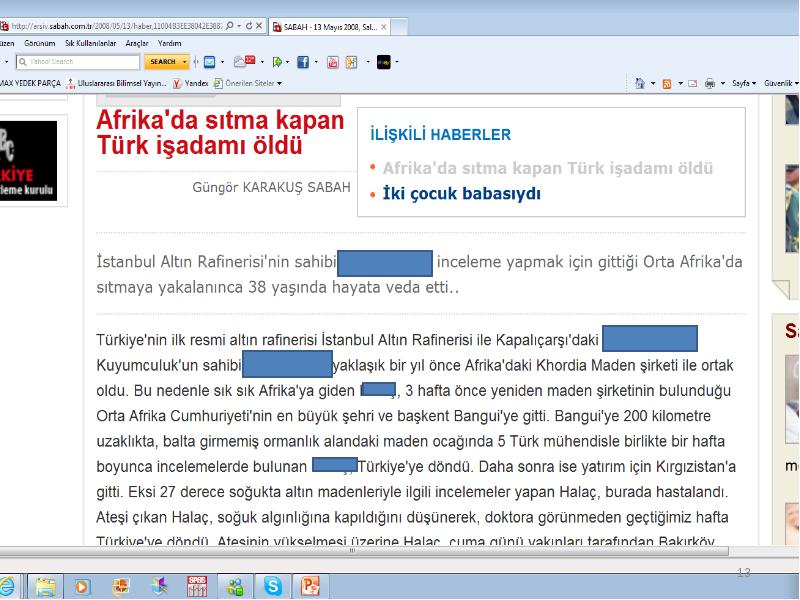Click the mail envelope toolbar icon
This screenshot has width=800, height=600.
tap(209, 62)
